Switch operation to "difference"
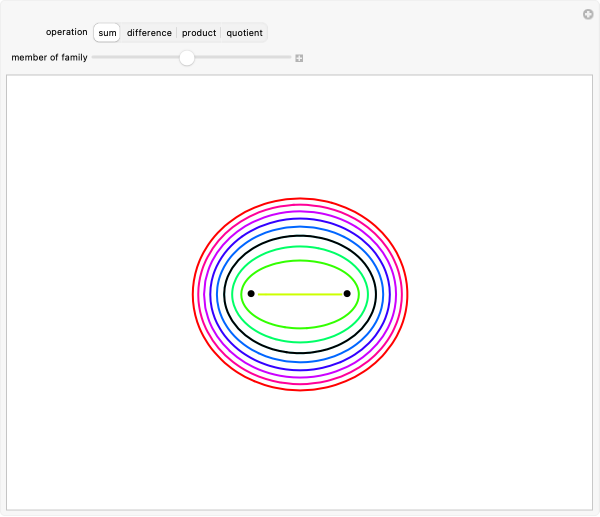The height and width of the screenshot is (517, 600). (149, 33)
